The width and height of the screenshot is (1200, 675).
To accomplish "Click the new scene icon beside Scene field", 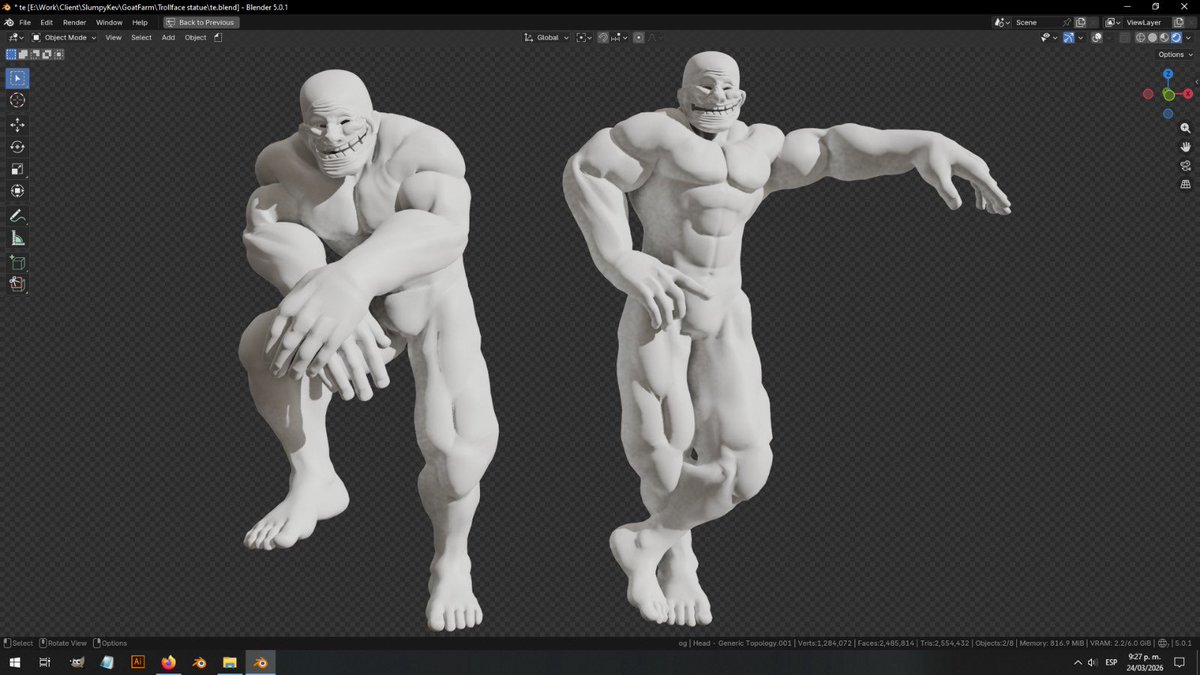I will 1080,22.
